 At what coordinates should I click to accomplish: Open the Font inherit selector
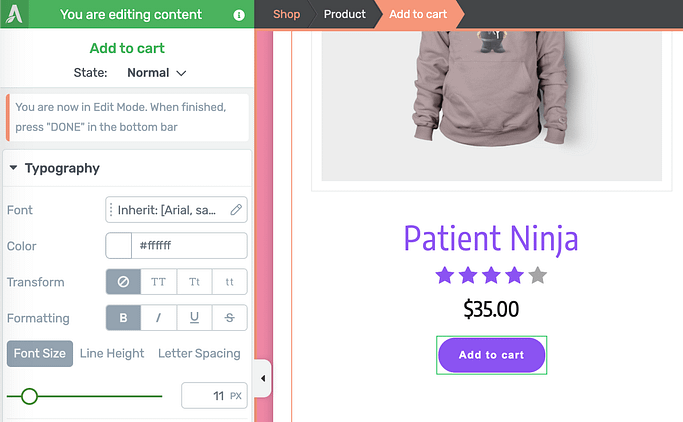tap(170, 210)
